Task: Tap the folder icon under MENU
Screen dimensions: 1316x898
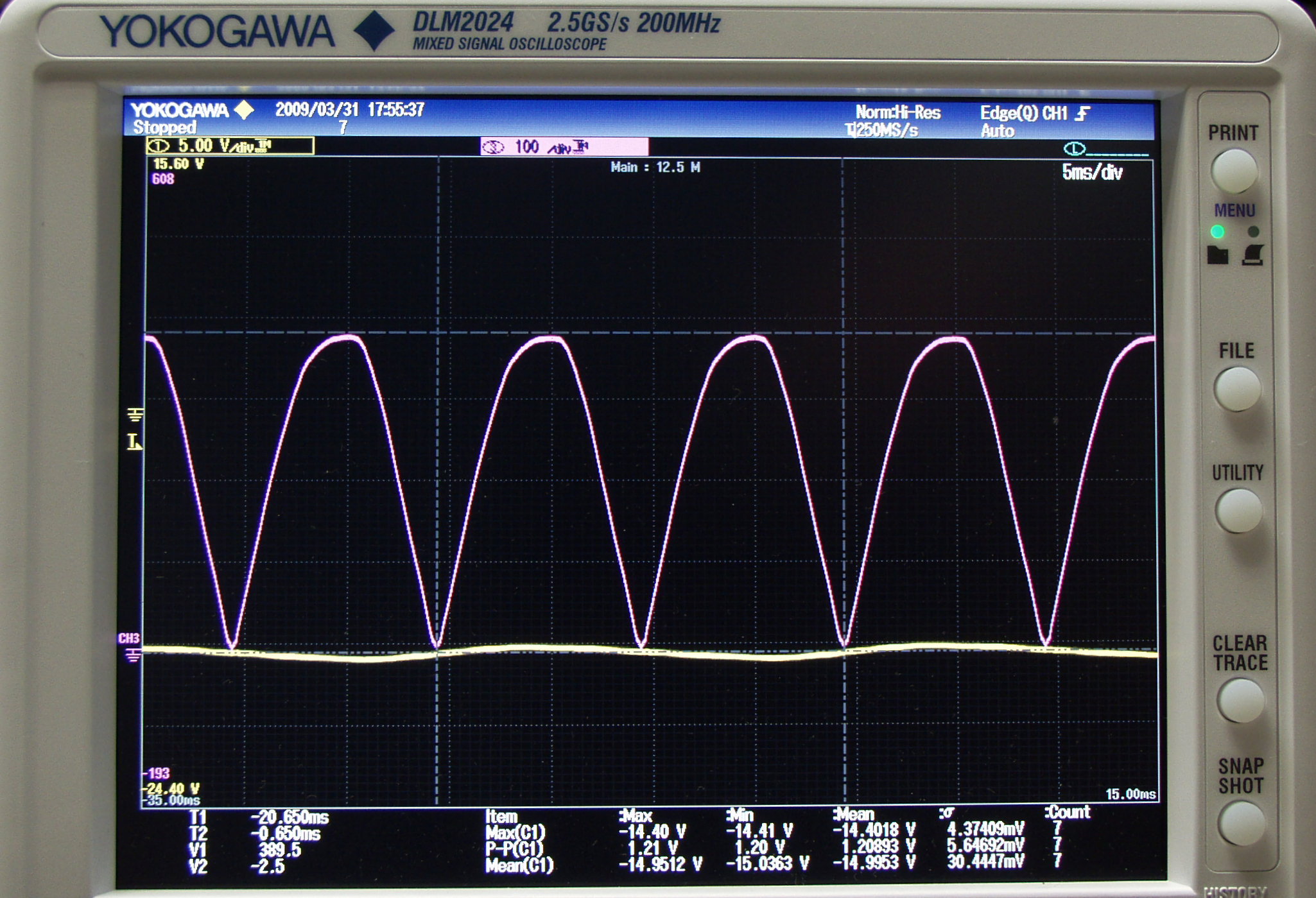Action: point(1217,255)
